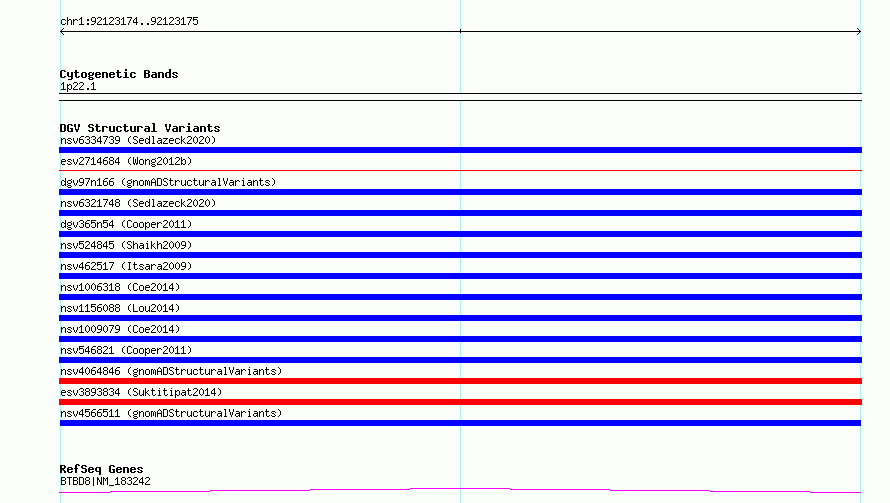Viewport: 890px width, 503px height.
Task: Open the dgv365n54 (Cooper2011) label
Action: [126, 224]
